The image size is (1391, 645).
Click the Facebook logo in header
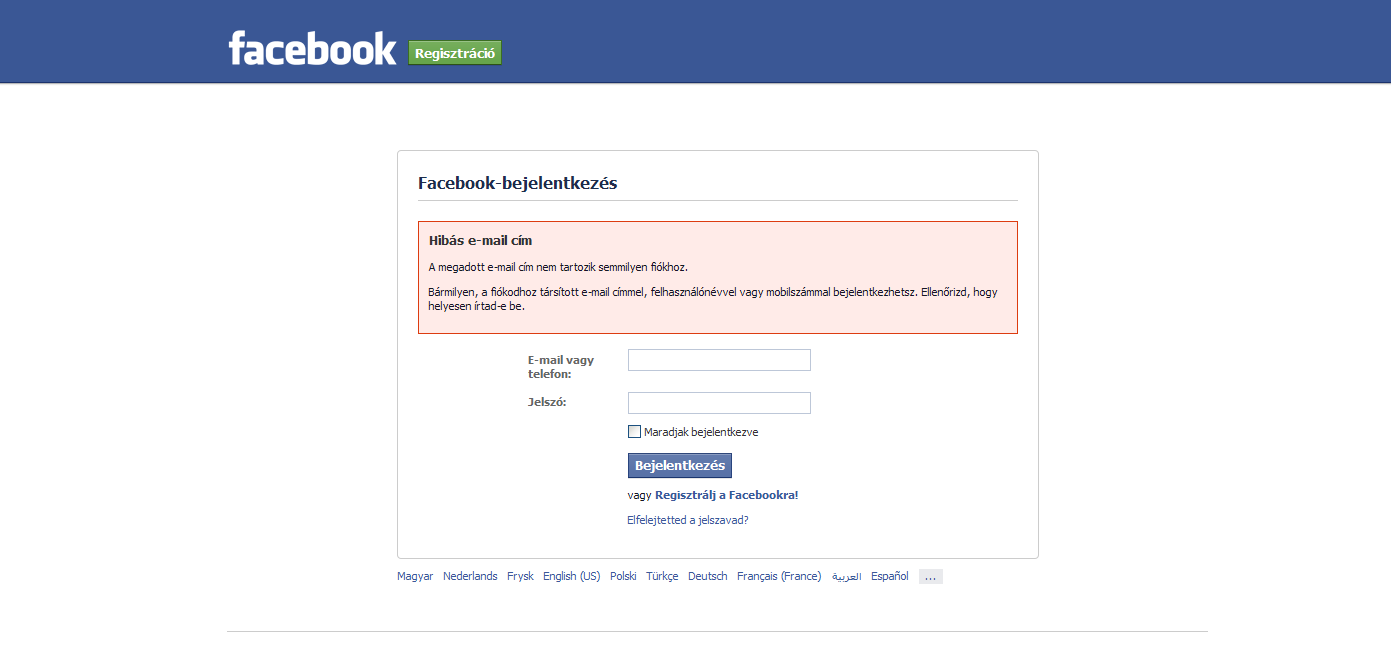pyautogui.click(x=312, y=48)
